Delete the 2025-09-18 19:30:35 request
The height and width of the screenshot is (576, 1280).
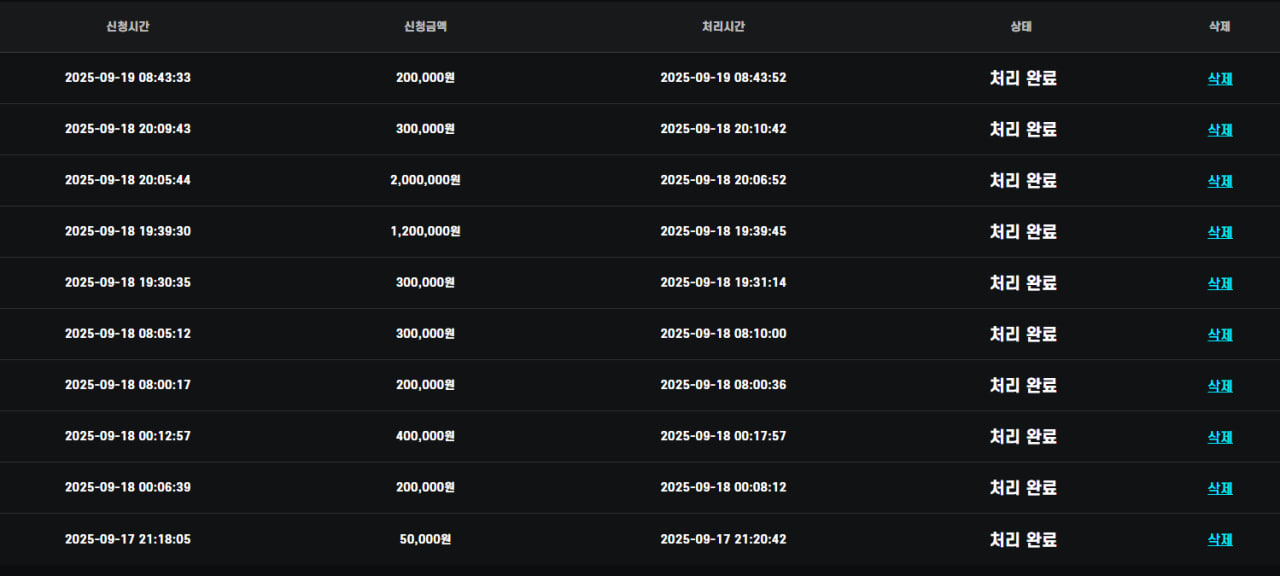pyautogui.click(x=1219, y=284)
